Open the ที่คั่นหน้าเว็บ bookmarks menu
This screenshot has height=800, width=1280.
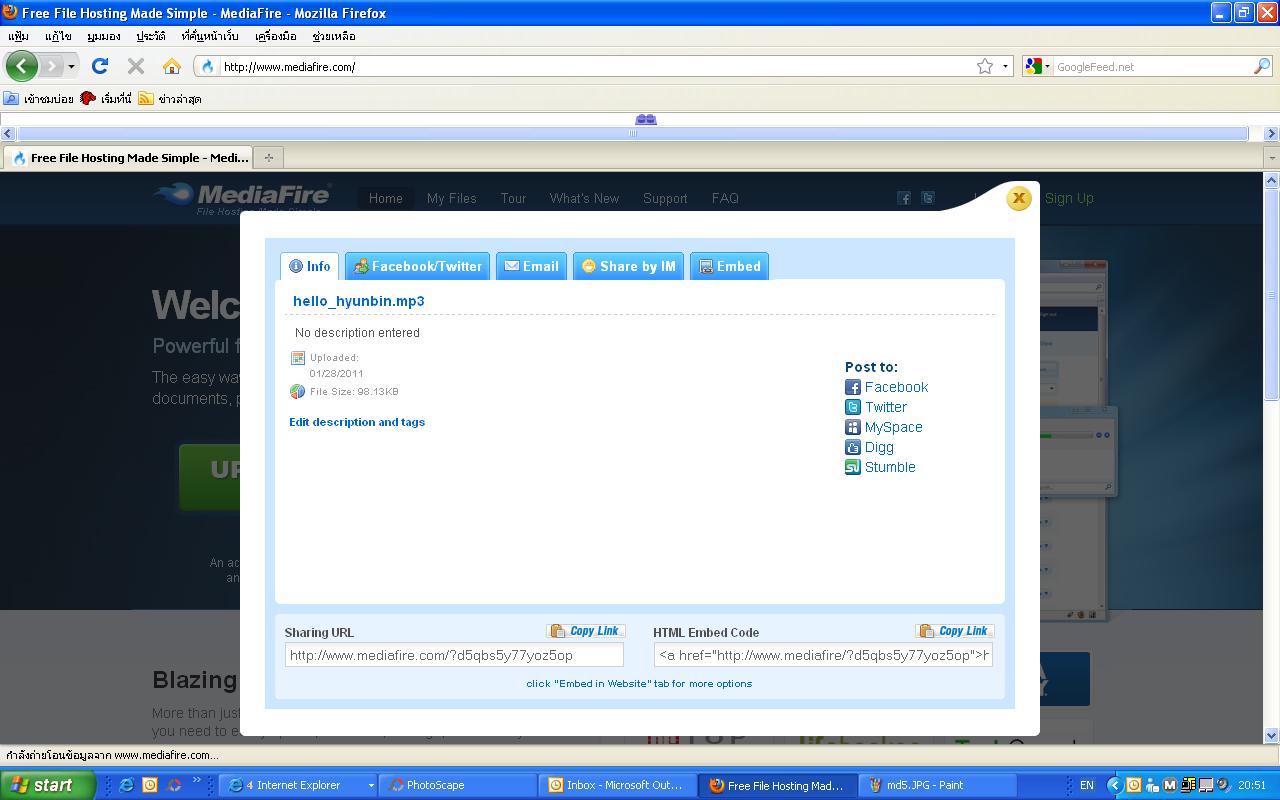coord(210,36)
